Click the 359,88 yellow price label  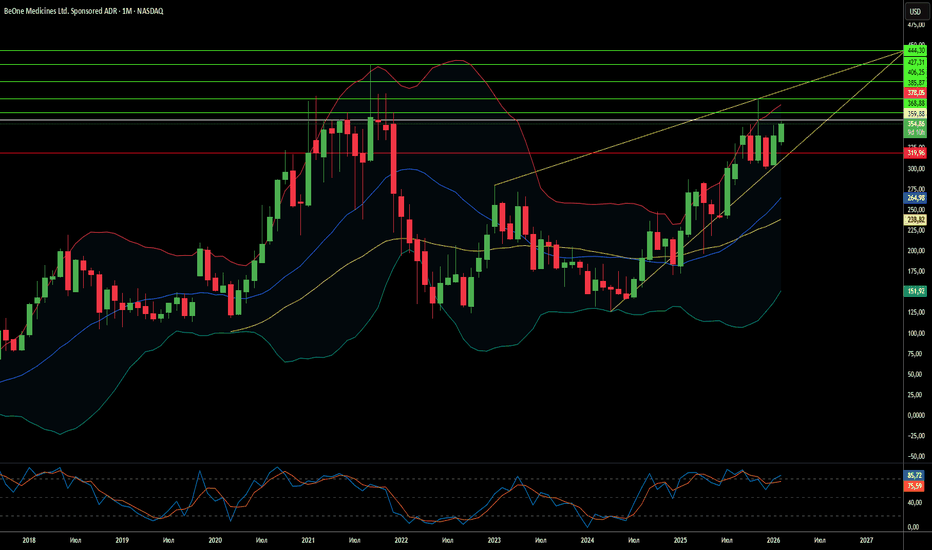point(915,114)
